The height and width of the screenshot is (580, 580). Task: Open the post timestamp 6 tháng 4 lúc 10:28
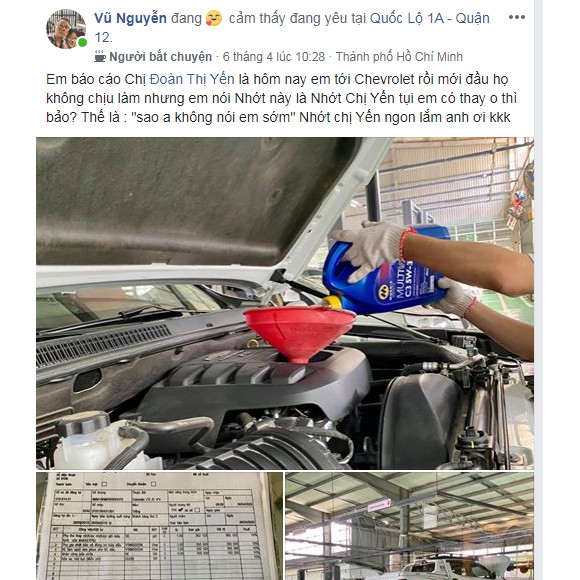(274, 57)
